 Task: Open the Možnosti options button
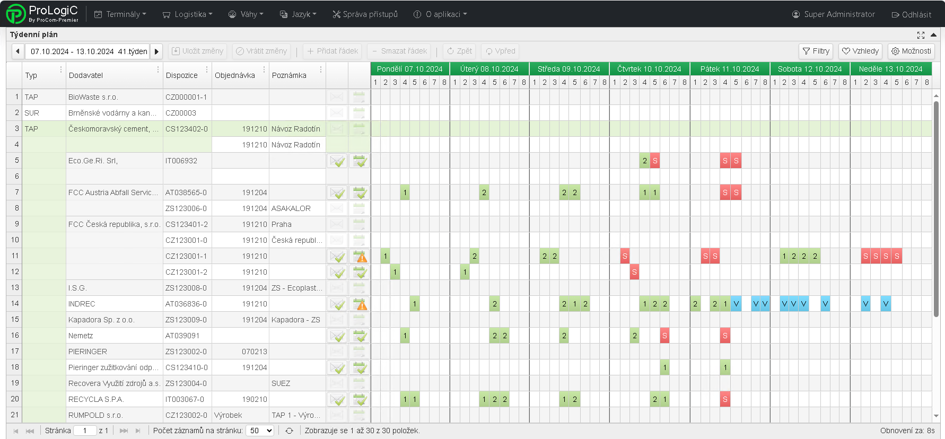pos(911,51)
